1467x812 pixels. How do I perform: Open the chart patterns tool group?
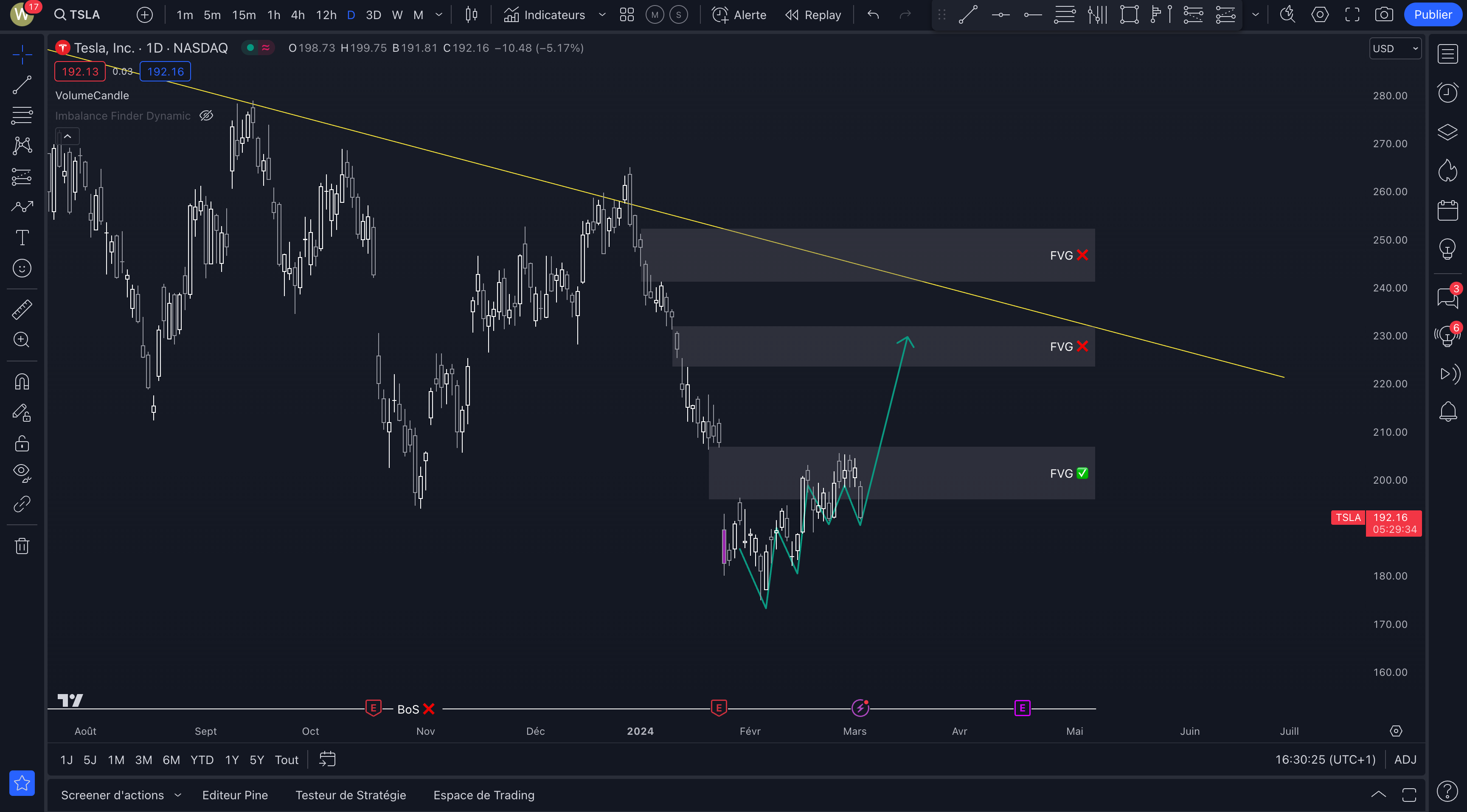coord(22,146)
